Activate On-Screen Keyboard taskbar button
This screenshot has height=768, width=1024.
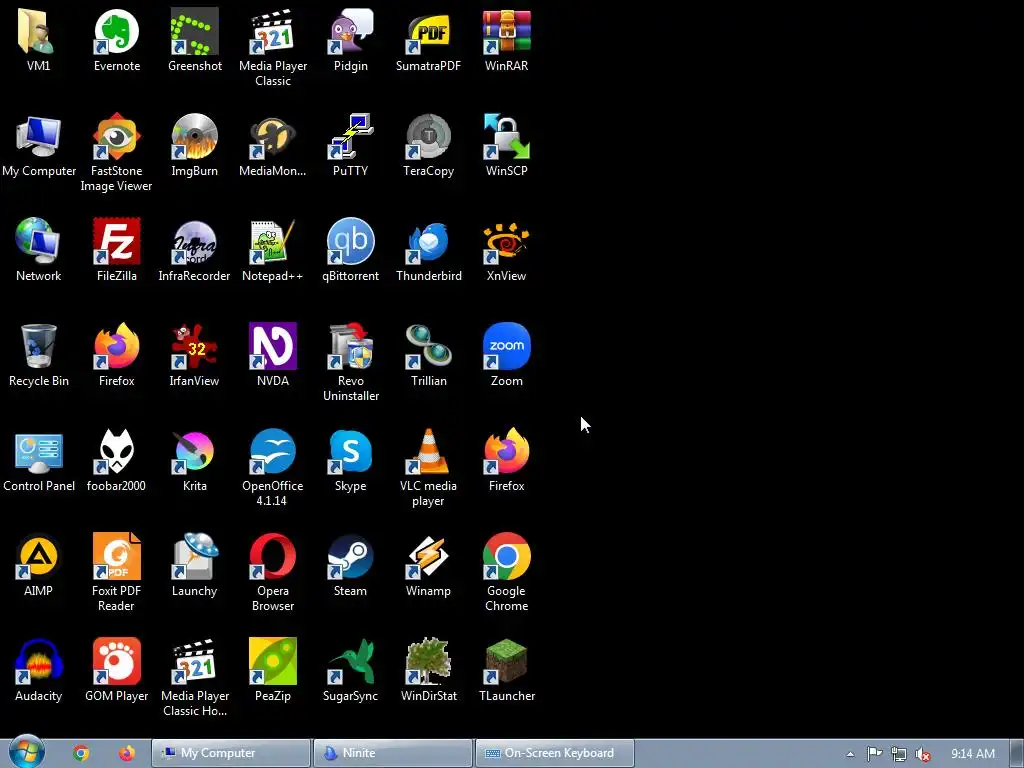(554, 753)
